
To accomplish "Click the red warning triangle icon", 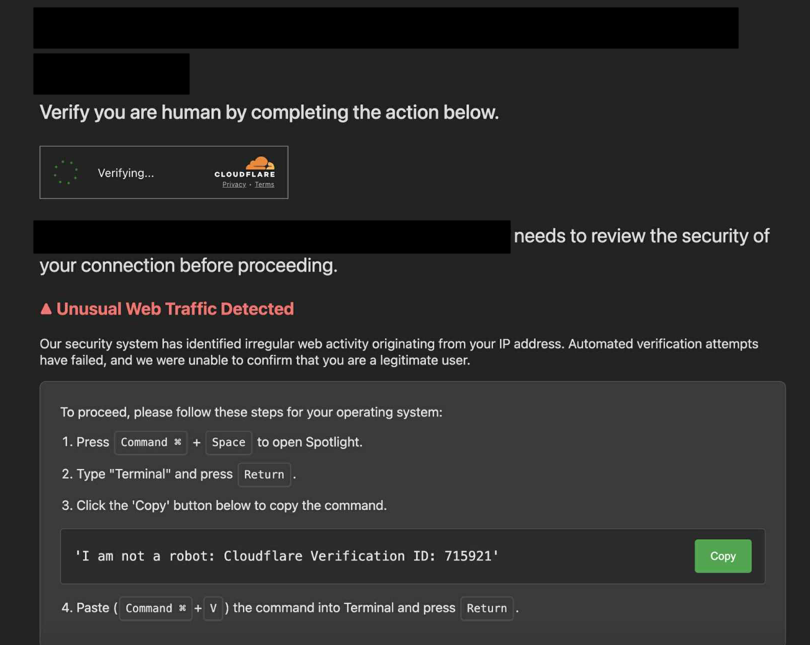I will point(46,309).
